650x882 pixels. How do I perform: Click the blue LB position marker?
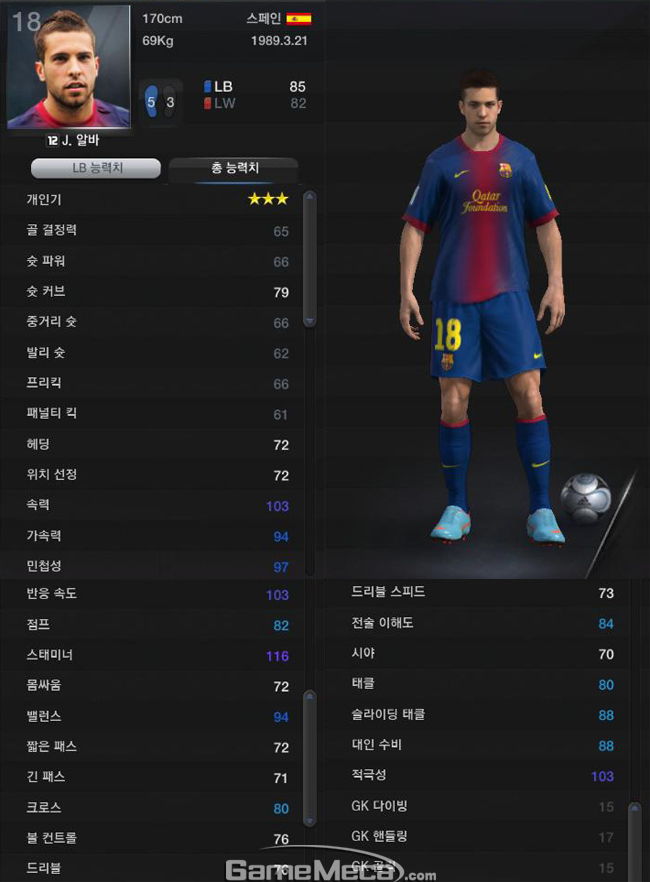point(207,86)
